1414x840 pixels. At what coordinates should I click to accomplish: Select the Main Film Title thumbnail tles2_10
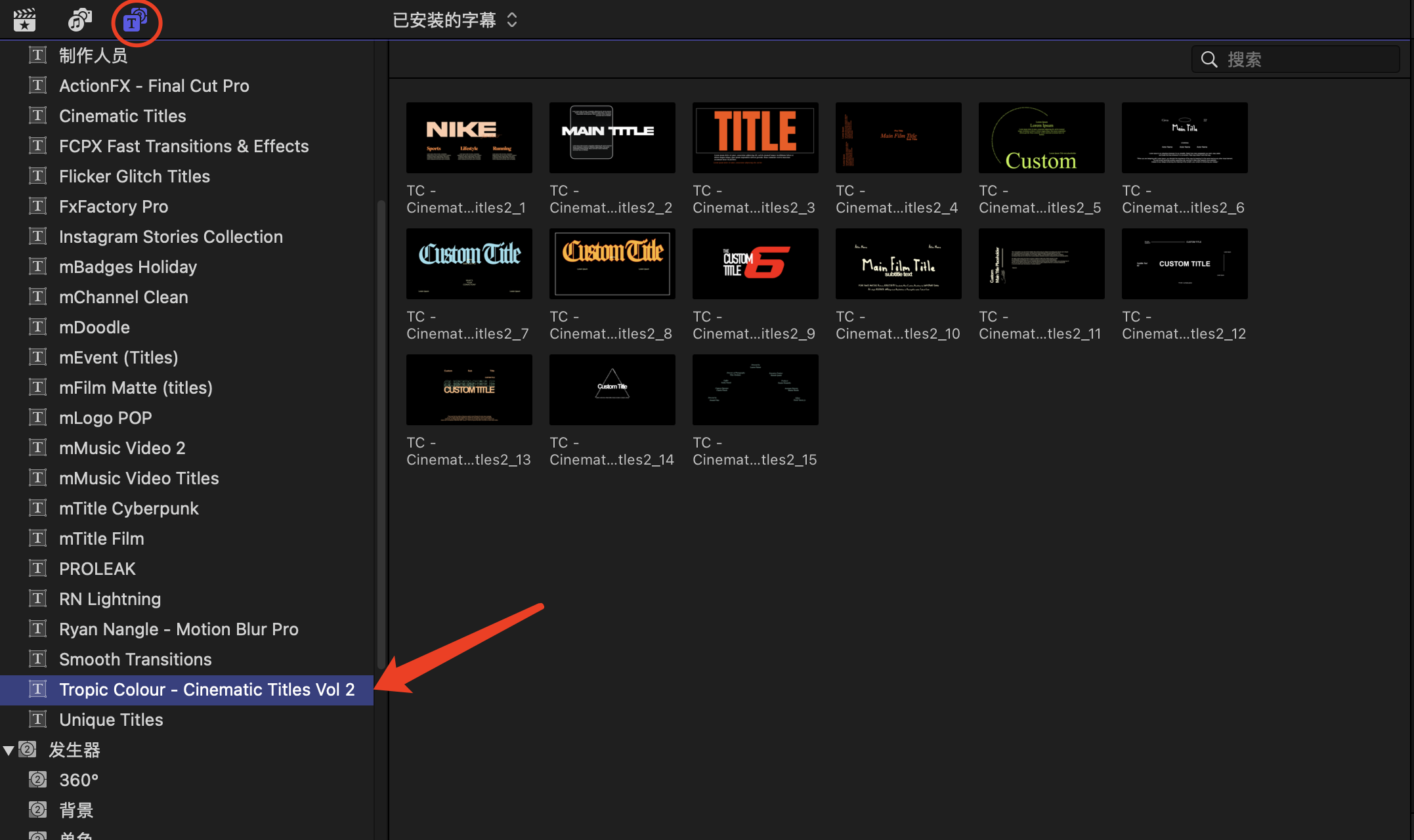(898, 264)
